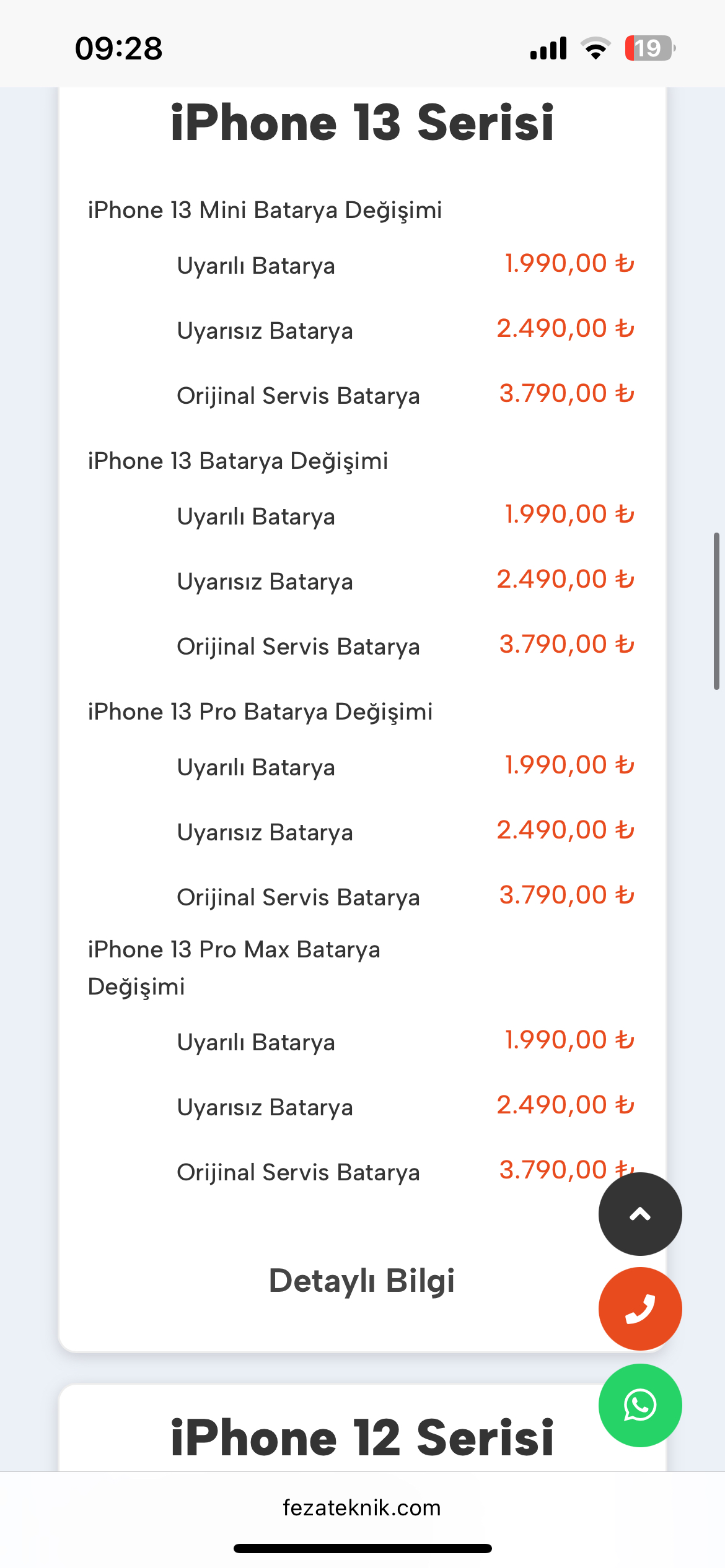This screenshot has height=1568, width=725.
Task: Select iPhone 13 Mini Batarya Değişimi title
Action: pyautogui.click(x=265, y=211)
